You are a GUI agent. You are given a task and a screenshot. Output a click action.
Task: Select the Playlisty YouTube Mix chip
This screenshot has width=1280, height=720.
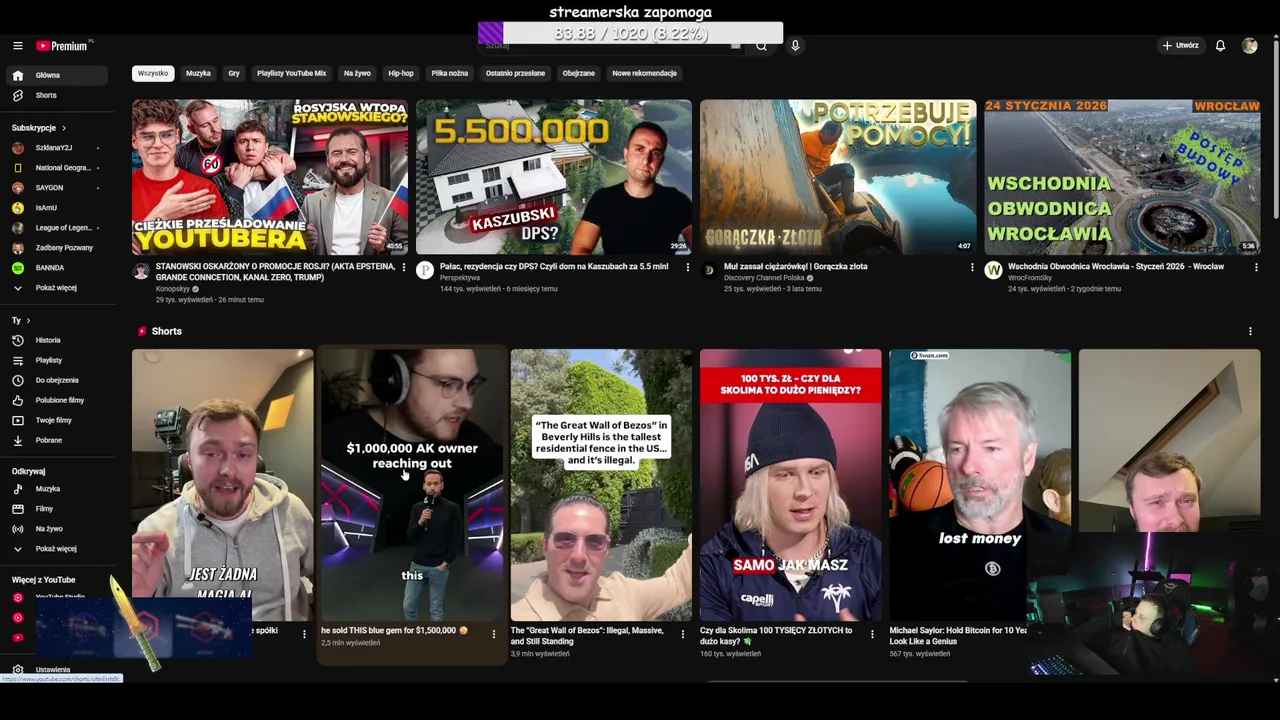pyautogui.click(x=291, y=73)
